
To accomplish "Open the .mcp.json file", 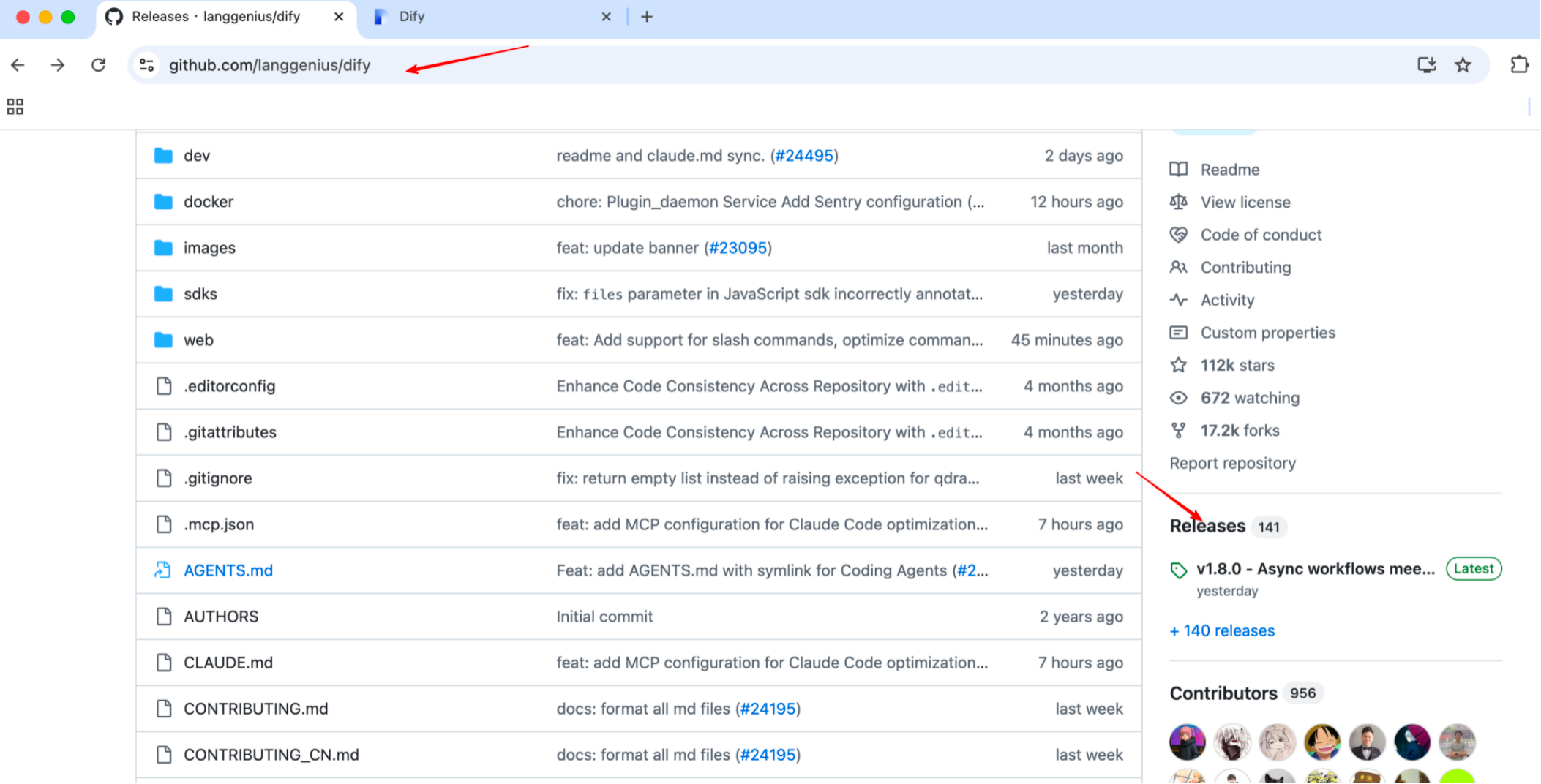I will [x=219, y=524].
